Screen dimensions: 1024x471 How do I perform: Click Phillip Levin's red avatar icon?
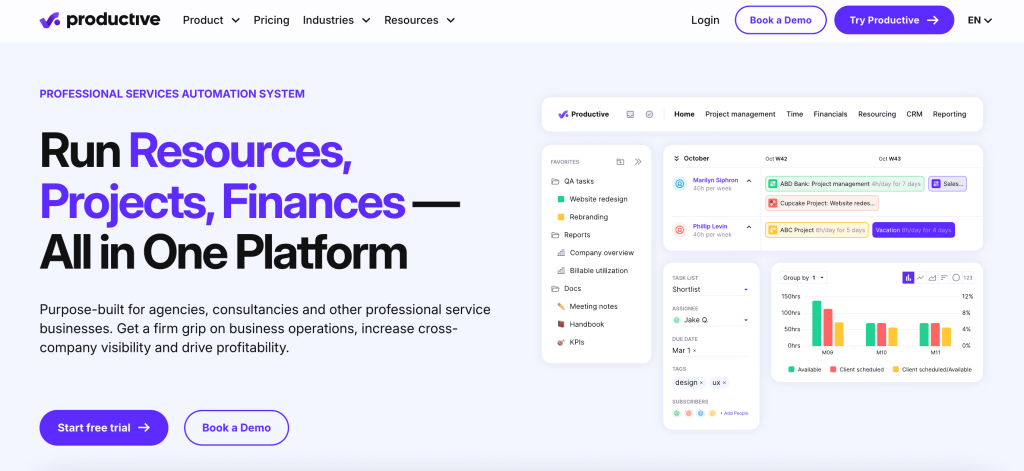[679, 230]
